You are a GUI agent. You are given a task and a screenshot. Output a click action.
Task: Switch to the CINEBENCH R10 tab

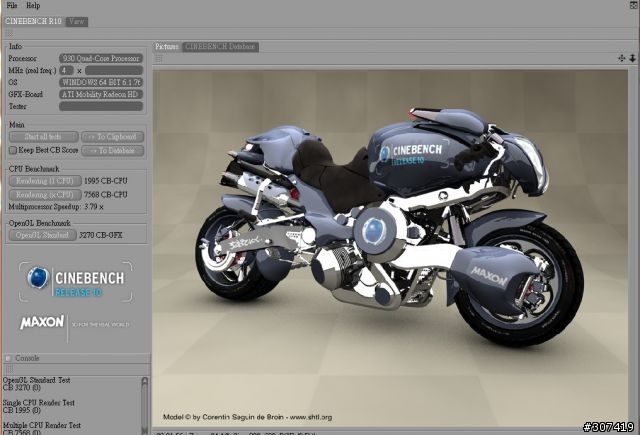tap(33, 21)
